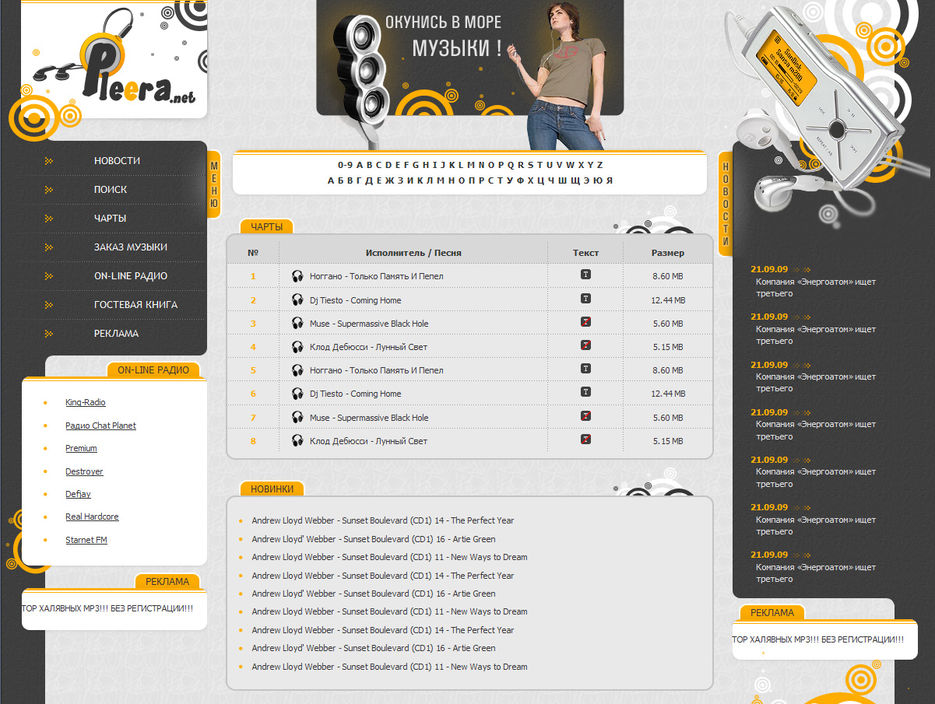This screenshot has width=935, height=704.
Task: Select Cyrillic letter Я in alphabet bar
Action: 609,181
